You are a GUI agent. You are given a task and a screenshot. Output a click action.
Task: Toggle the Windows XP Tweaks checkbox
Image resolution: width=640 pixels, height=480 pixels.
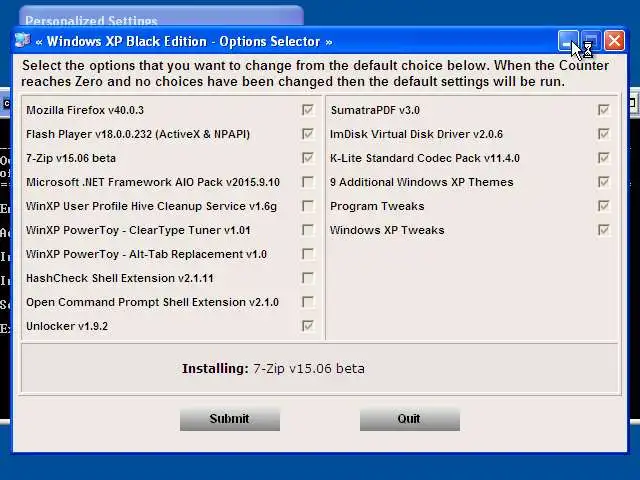(604, 230)
